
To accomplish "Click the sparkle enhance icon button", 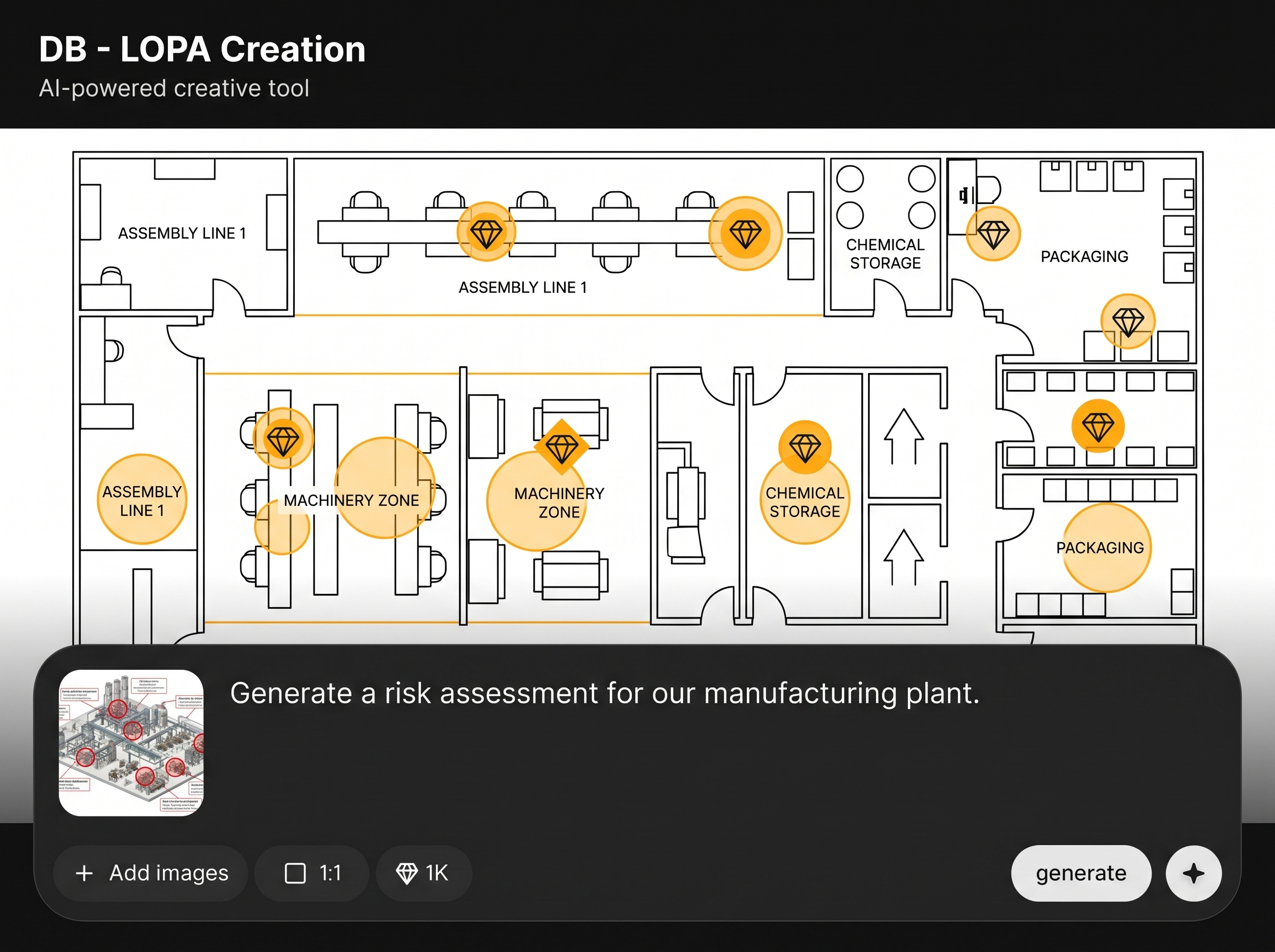I will tap(1193, 873).
